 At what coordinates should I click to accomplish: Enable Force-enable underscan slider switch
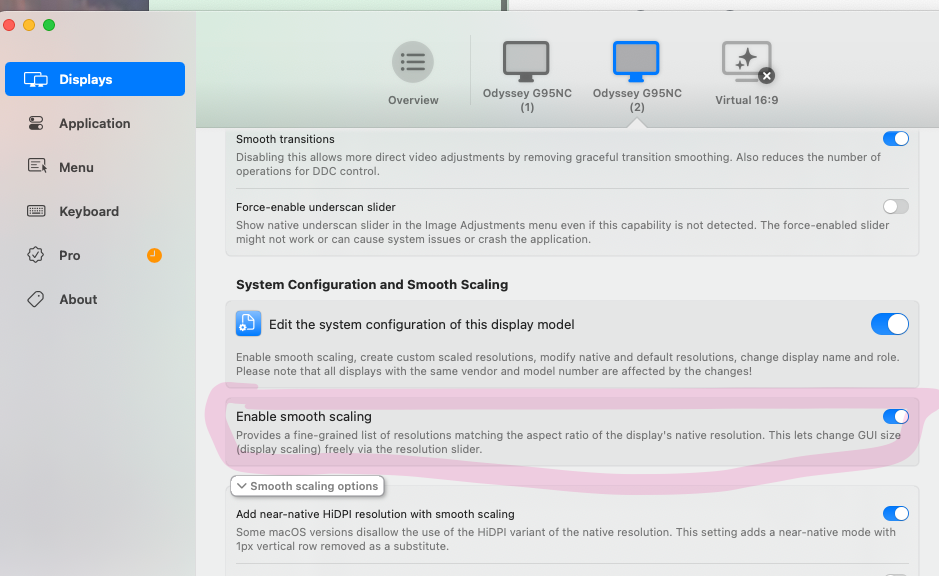(x=895, y=207)
